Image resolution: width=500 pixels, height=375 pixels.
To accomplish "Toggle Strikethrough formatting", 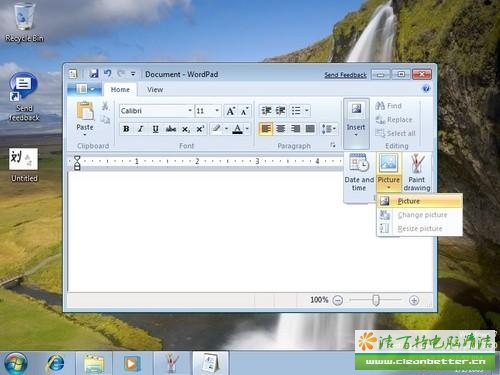I will pyautogui.click(x=171, y=129).
